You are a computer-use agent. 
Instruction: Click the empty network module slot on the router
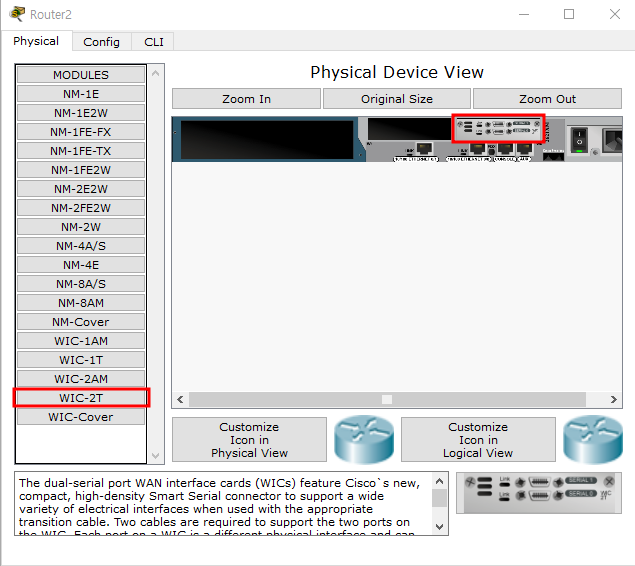[266, 139]
